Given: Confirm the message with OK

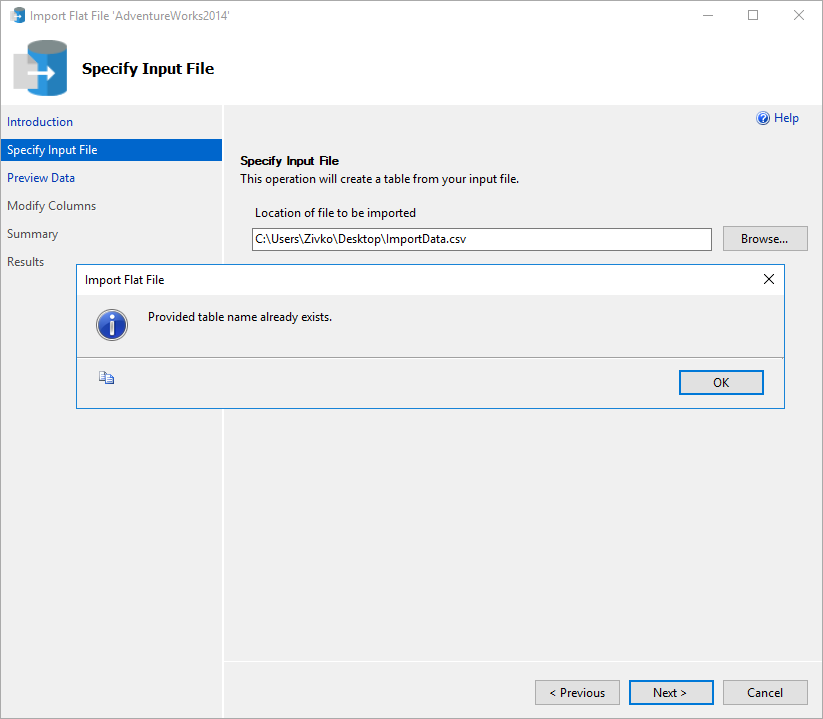Looking at the screenshot, I should 721,383.
